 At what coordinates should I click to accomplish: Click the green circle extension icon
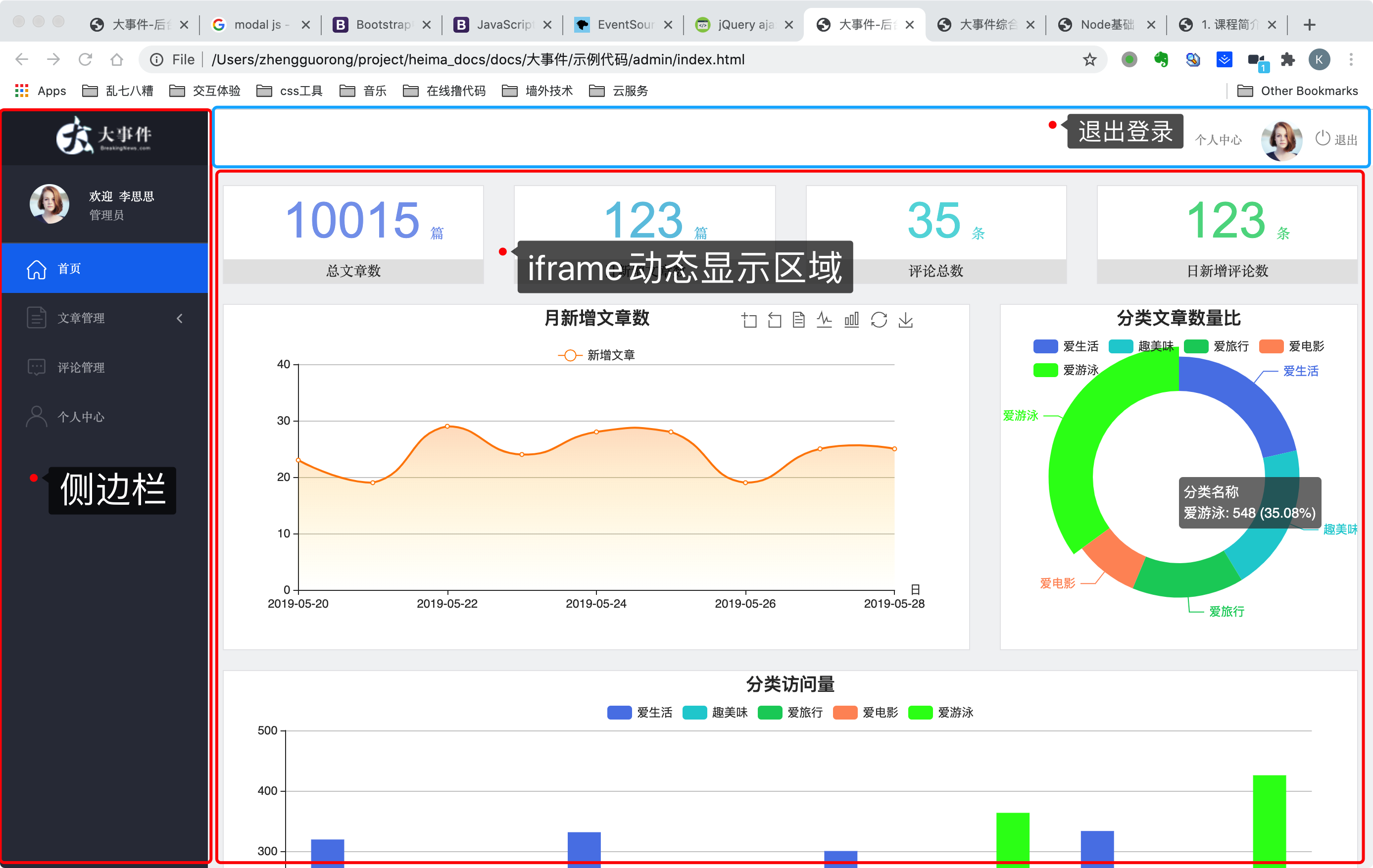(x=1129, y=59)
